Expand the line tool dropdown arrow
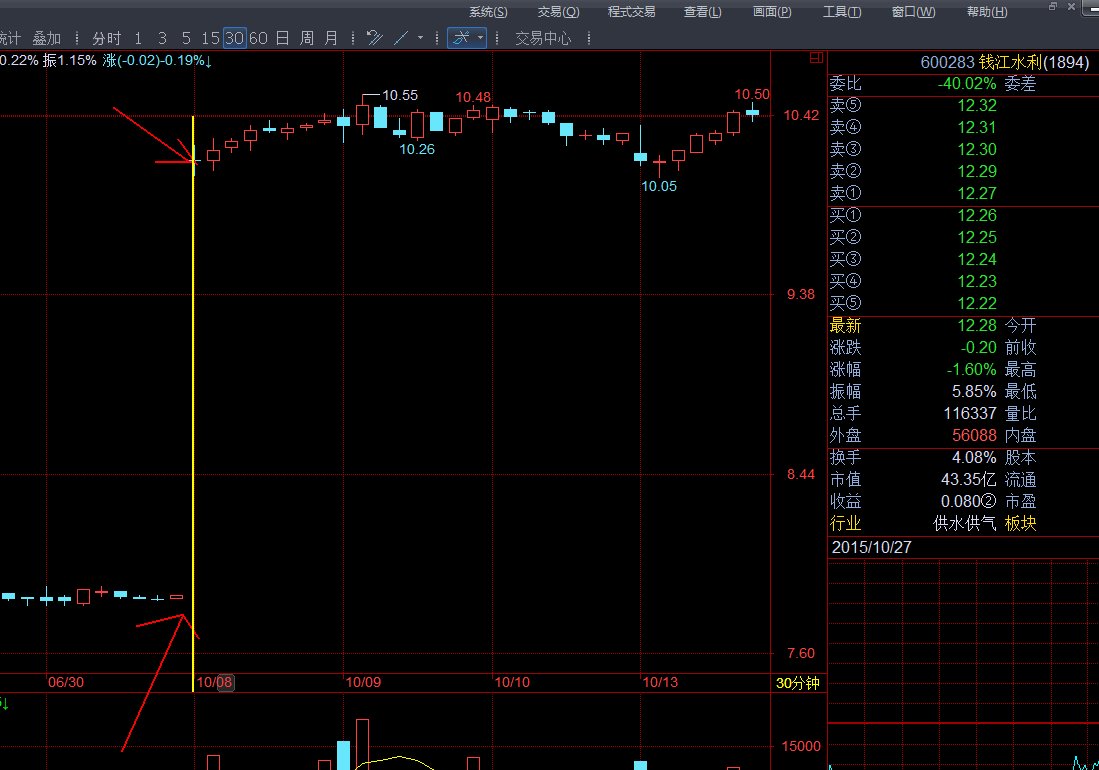 coord(420,38)
